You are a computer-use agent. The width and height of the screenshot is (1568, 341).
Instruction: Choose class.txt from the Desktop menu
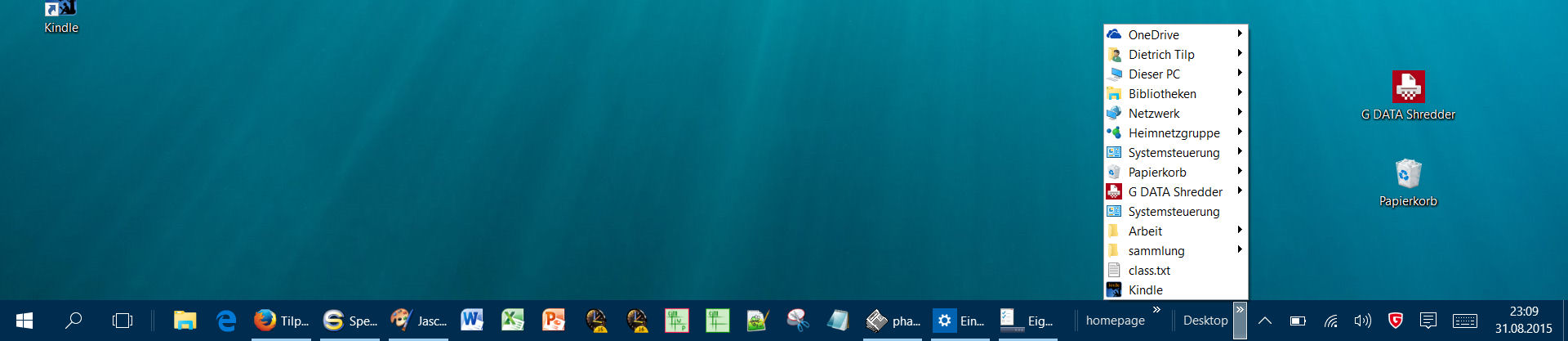tap(1149, 271)
